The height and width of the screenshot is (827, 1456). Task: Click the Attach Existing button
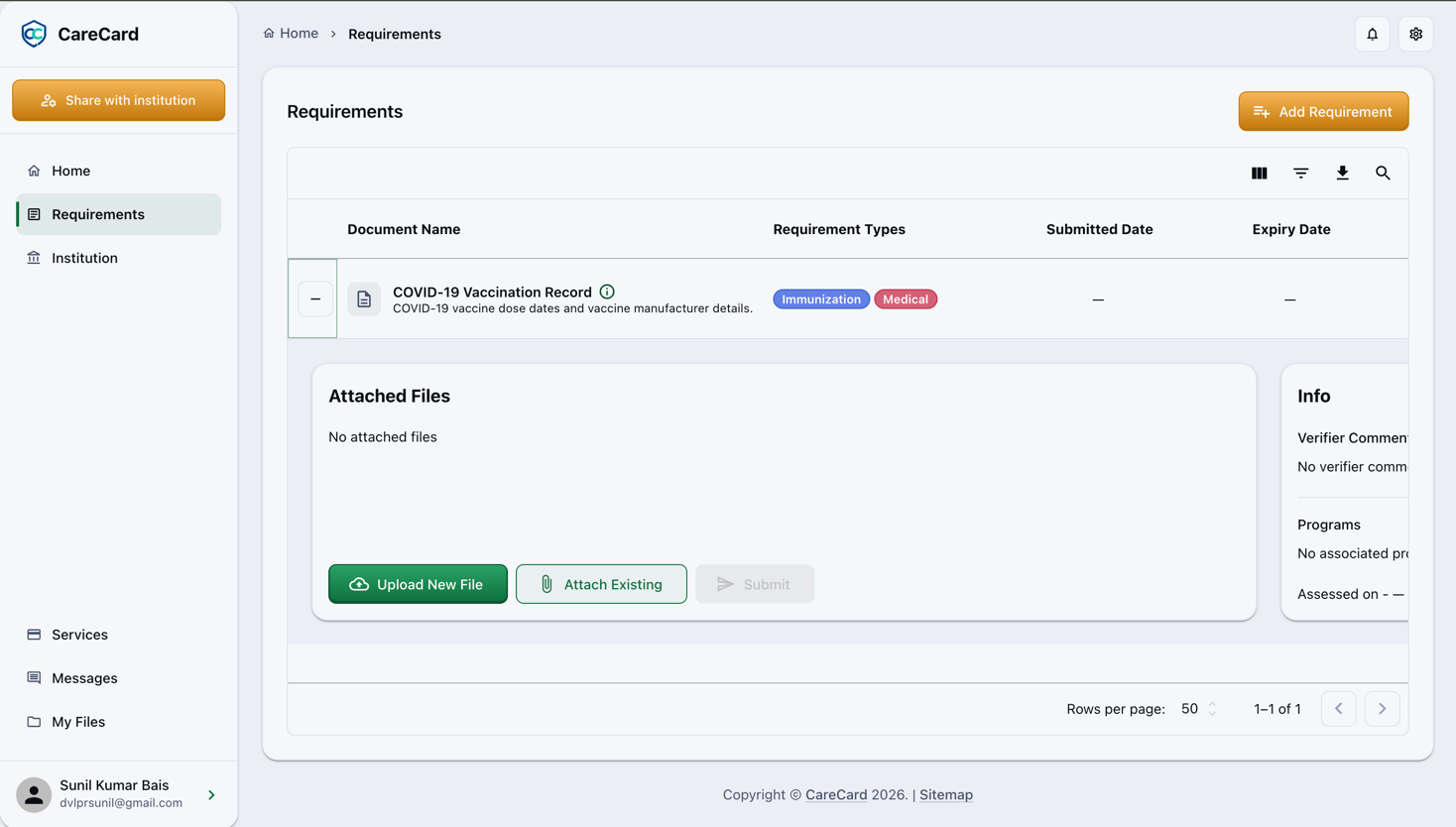tap(601, 584)
